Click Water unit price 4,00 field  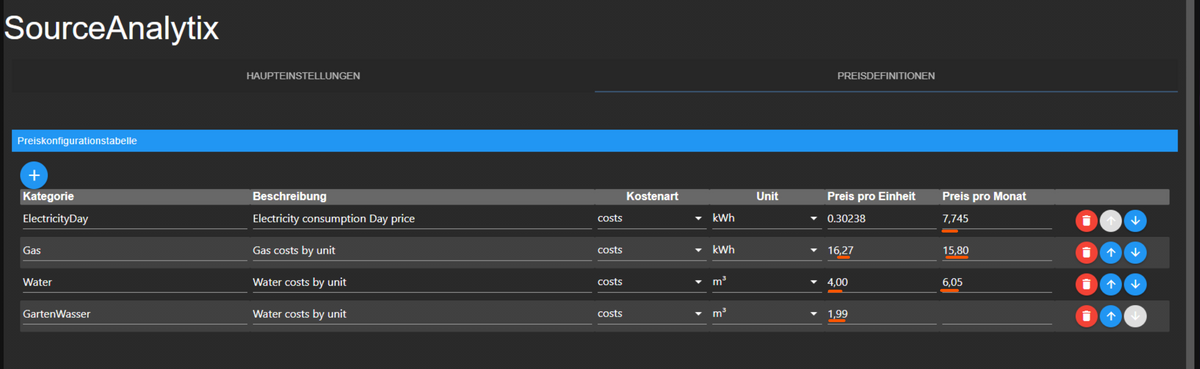click(x=881, y=282)
